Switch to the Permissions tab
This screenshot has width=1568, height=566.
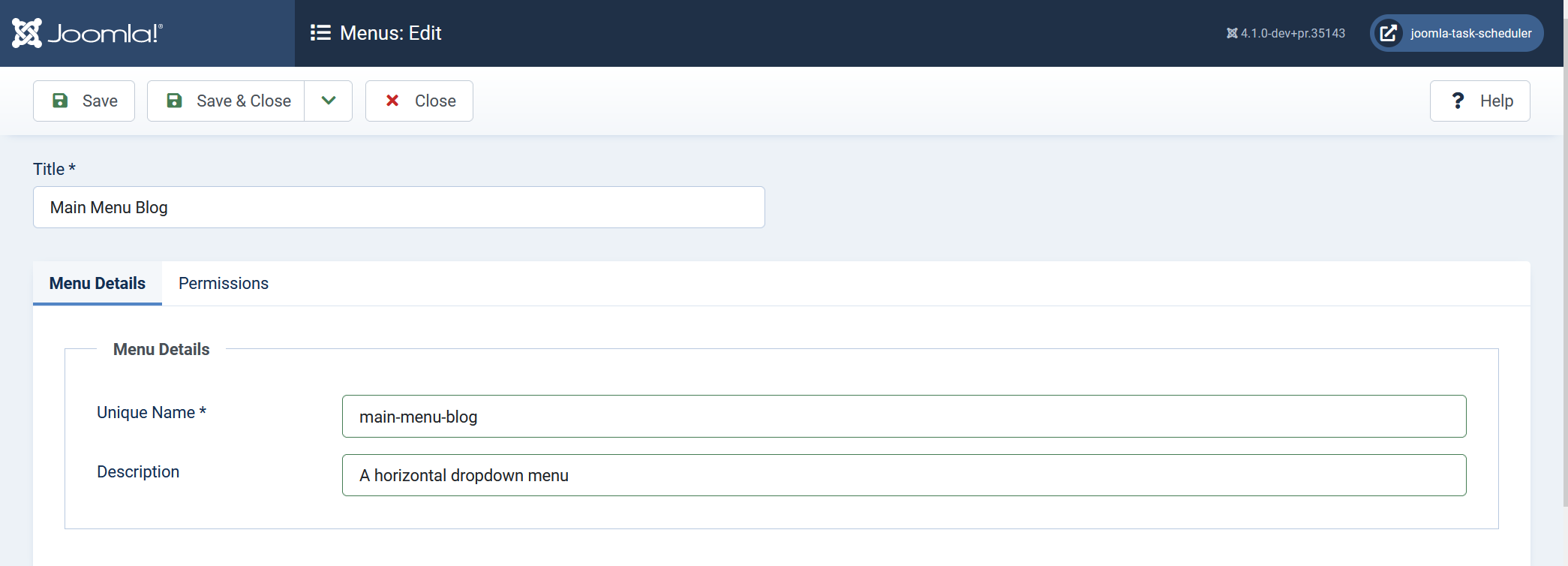224,283
